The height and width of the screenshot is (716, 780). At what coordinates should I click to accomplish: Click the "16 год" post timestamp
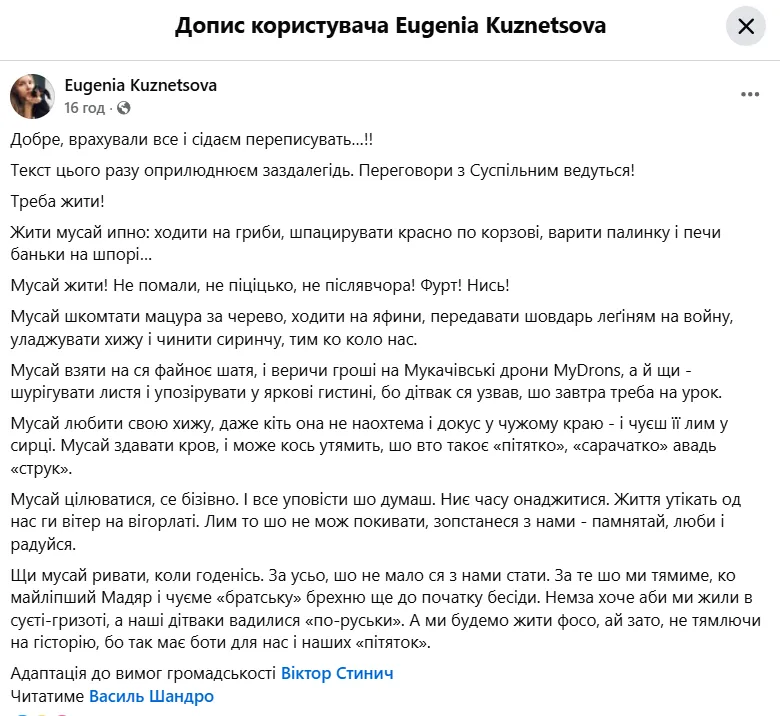pos(84,107)
